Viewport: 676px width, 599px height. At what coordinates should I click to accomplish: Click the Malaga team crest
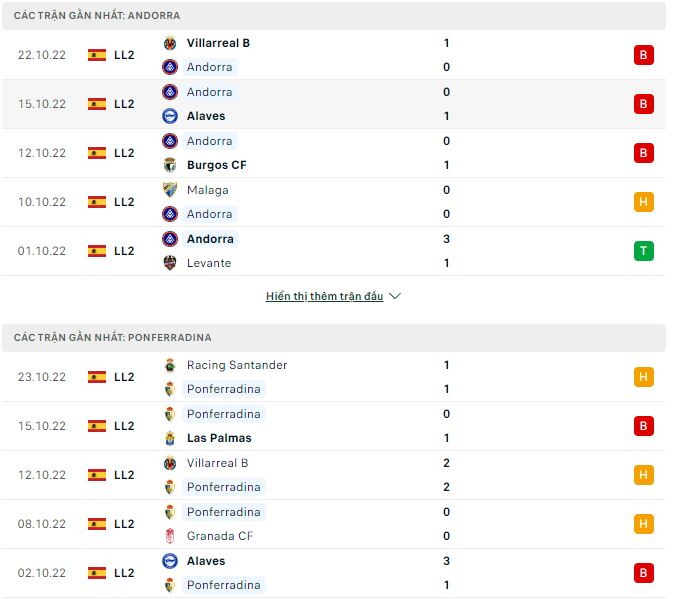tap(170, 190)
